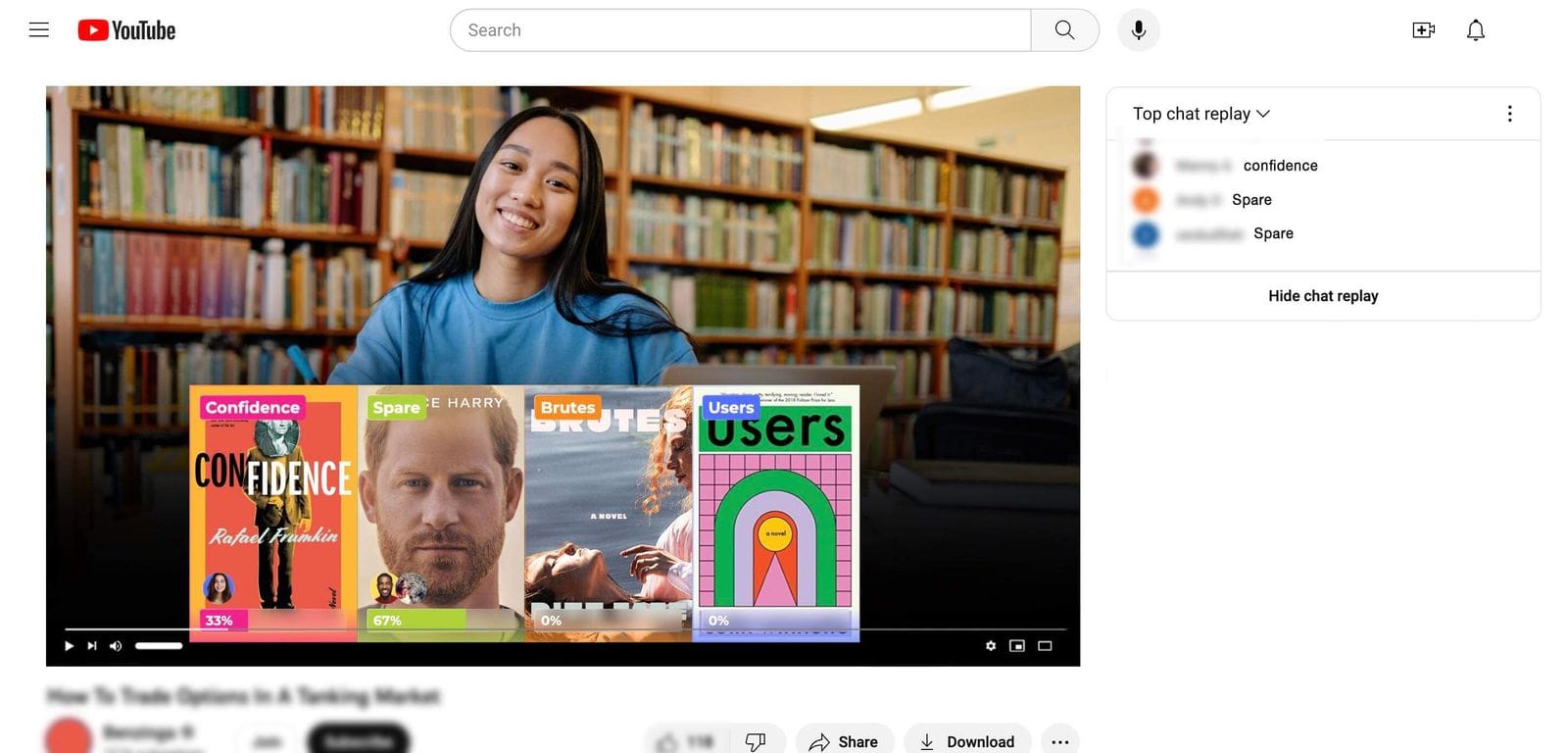Open the Create video icon
1568x753 pixels.
[1424, 30]
